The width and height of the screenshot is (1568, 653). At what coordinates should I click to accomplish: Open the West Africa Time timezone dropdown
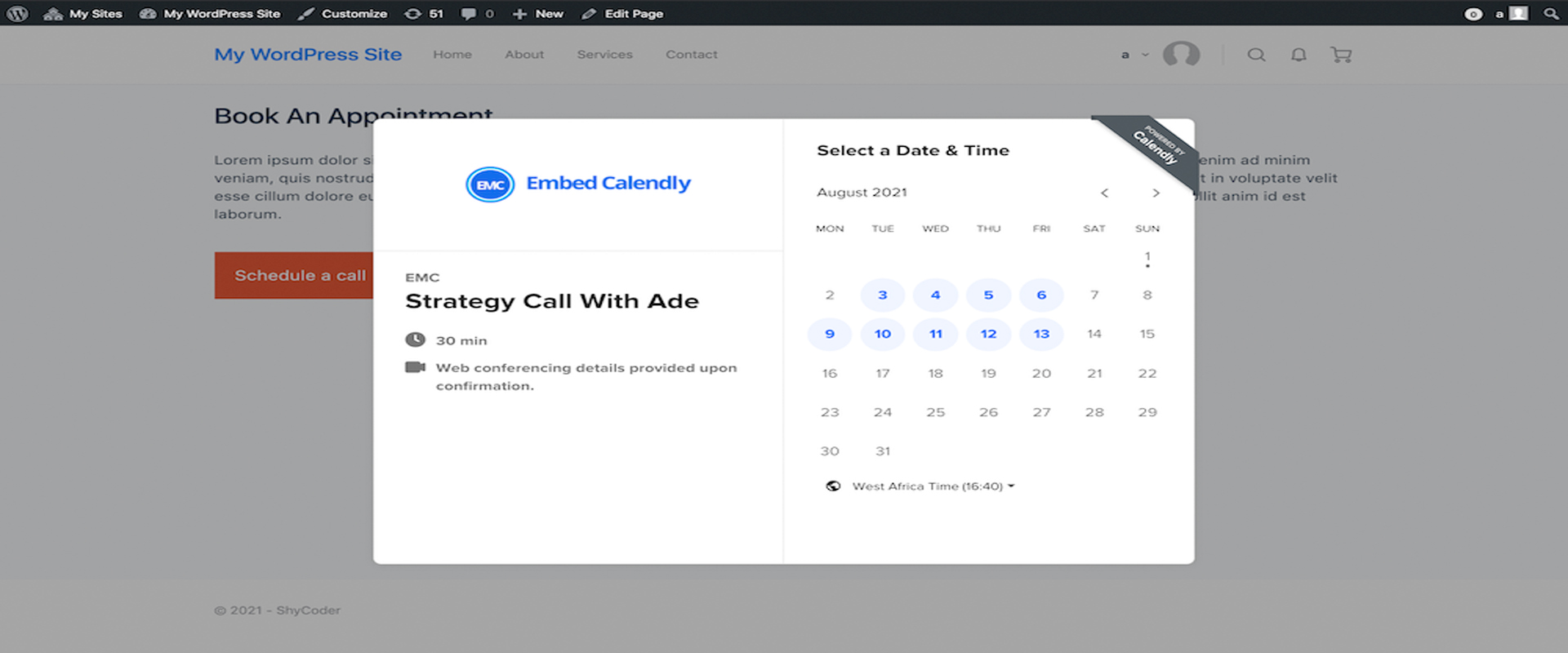[x=933, y=486]
